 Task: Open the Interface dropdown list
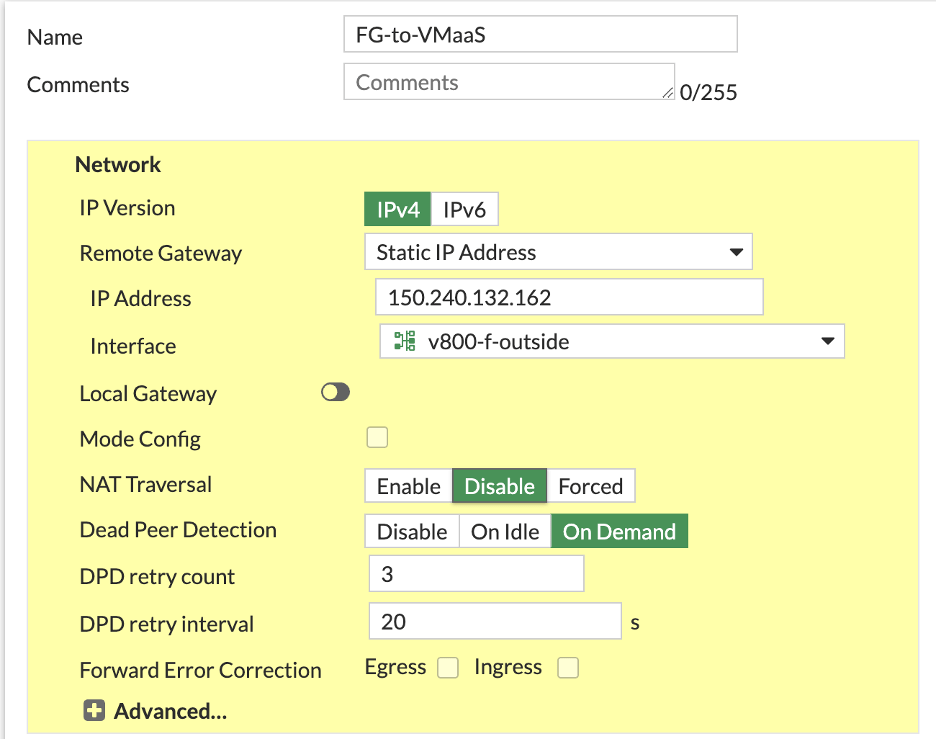612,341
